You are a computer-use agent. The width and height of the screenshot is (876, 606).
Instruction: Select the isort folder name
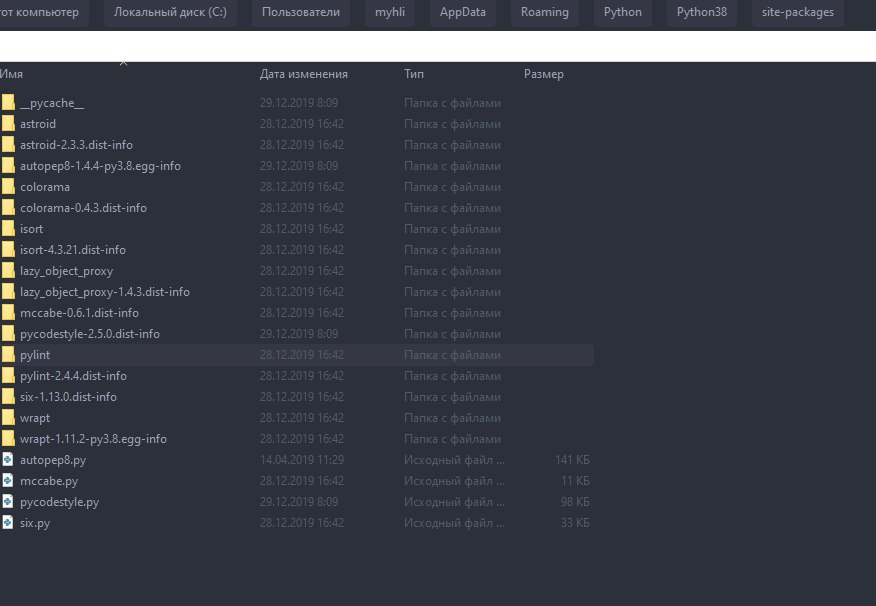[31, 228]
